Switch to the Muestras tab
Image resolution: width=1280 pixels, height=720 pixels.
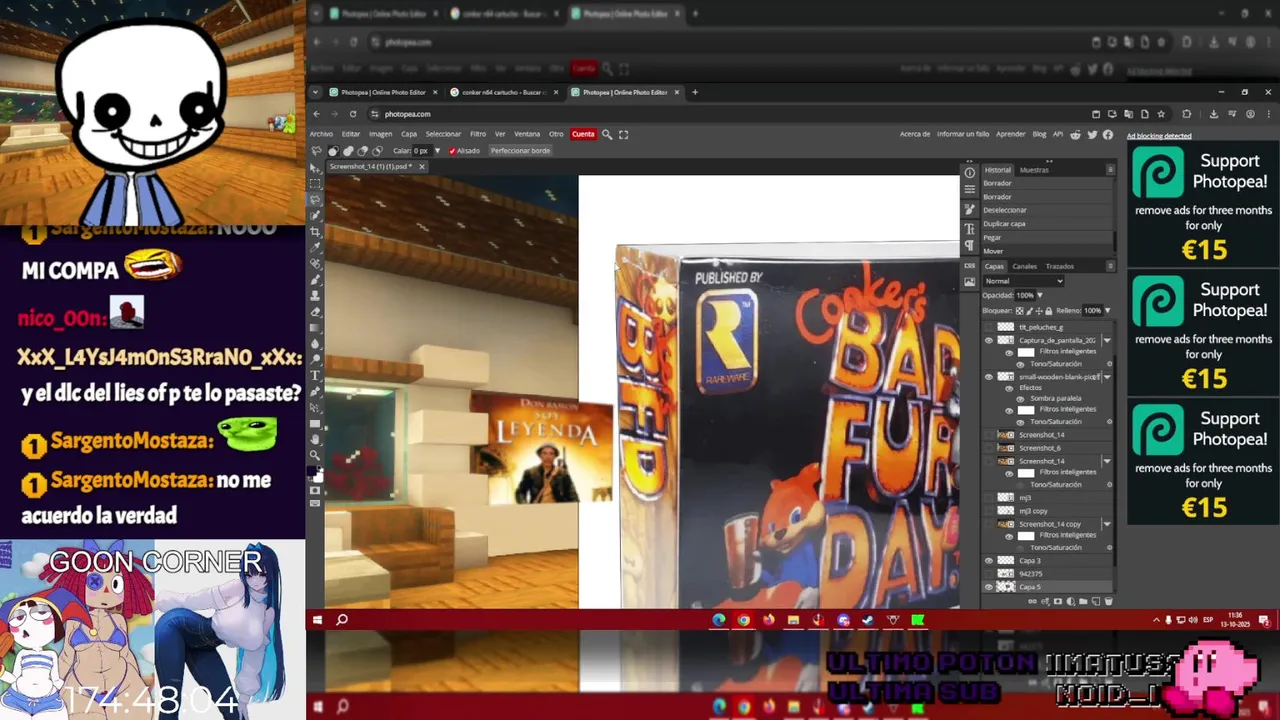tap(1034, 170)
